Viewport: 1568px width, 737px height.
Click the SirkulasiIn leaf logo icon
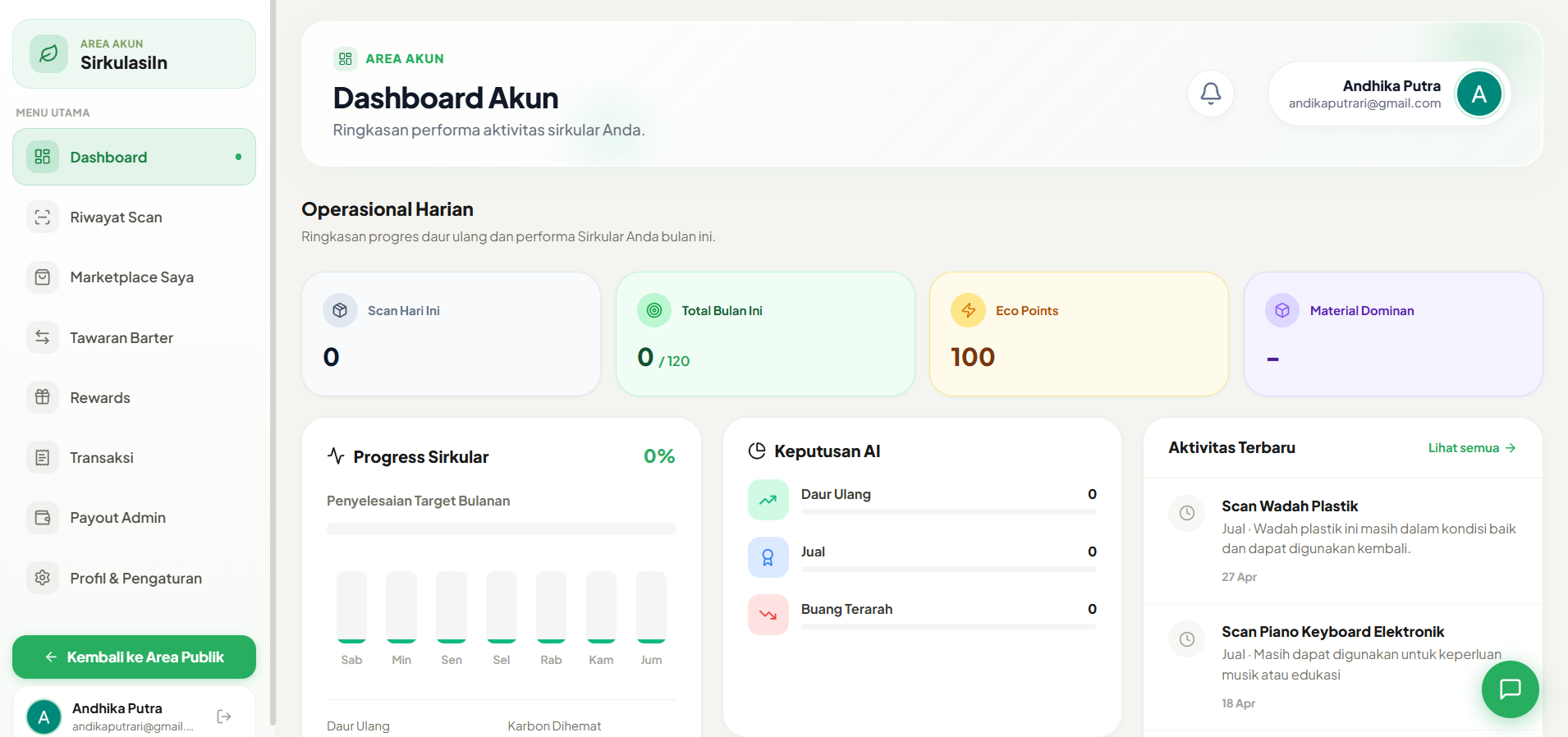click(48, 53)
